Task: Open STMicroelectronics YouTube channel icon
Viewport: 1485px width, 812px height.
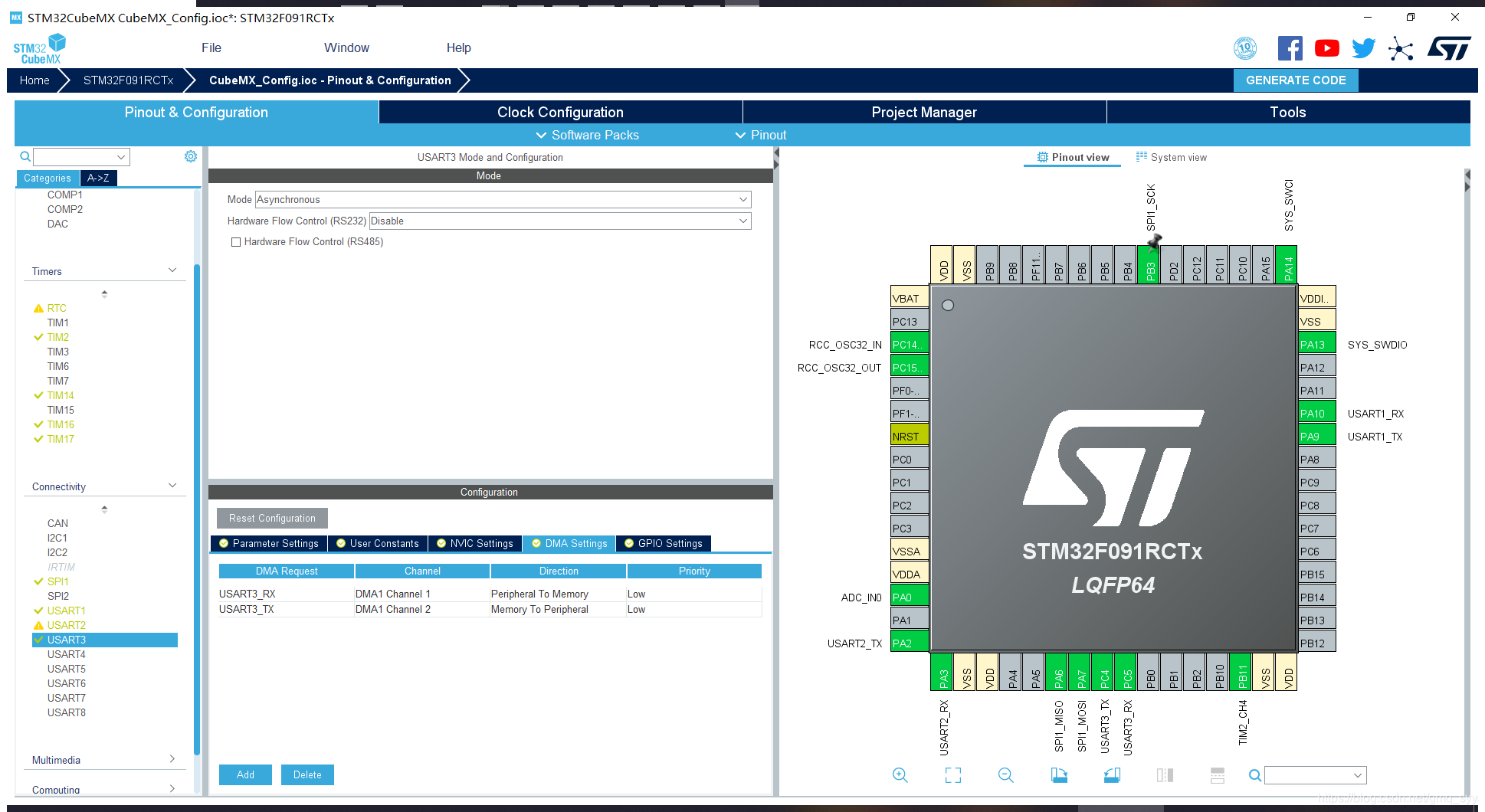Action: (x=1326, y=47)
